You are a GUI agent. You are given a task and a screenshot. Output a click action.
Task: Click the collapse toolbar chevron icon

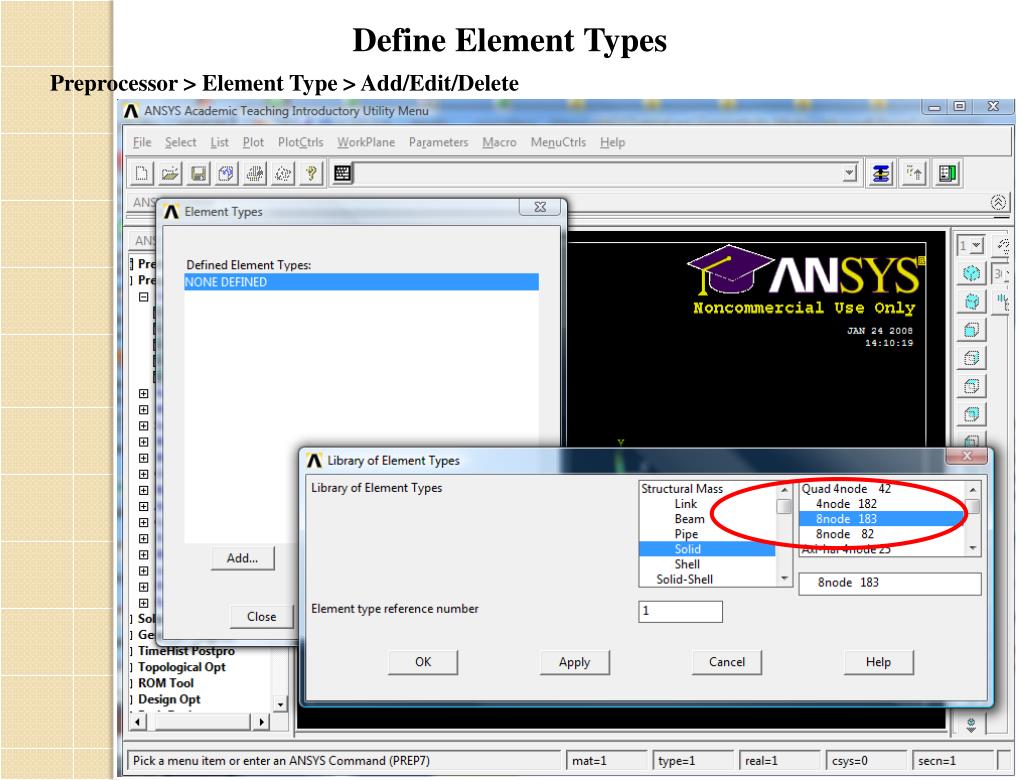coord(998,202)
